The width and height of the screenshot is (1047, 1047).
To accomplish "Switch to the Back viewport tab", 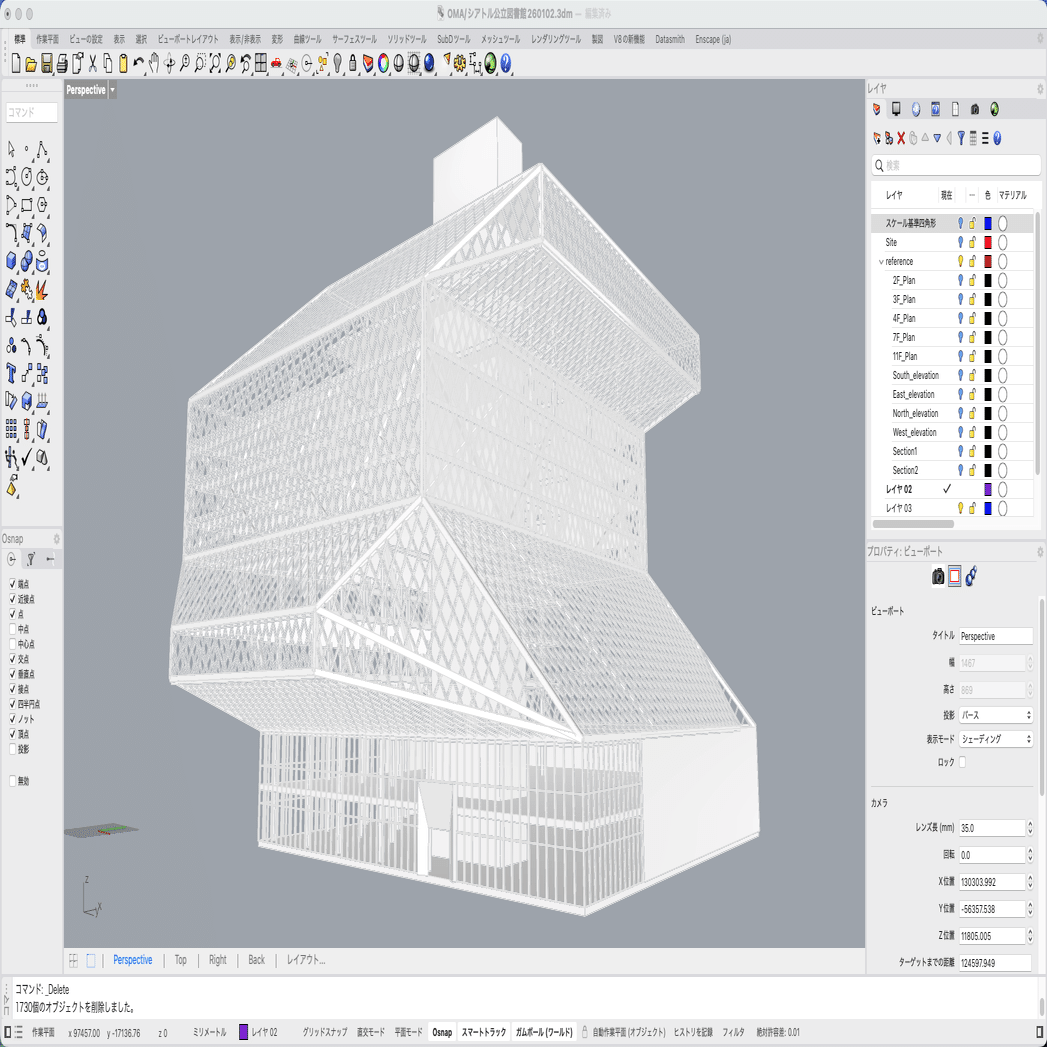I will point(256,960).
